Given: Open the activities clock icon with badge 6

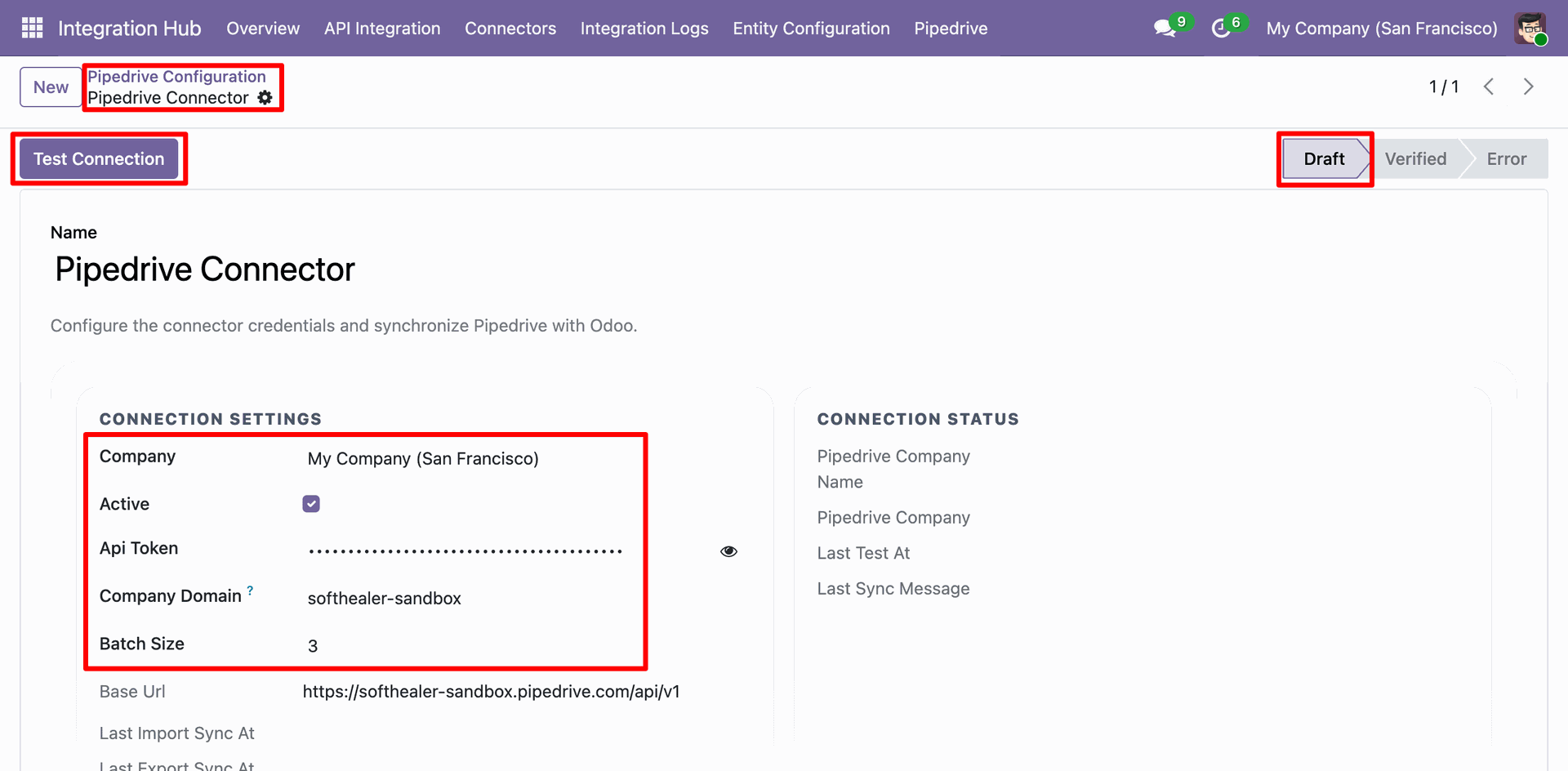Looking at the screenshot, I should [x=1221, y=28].
